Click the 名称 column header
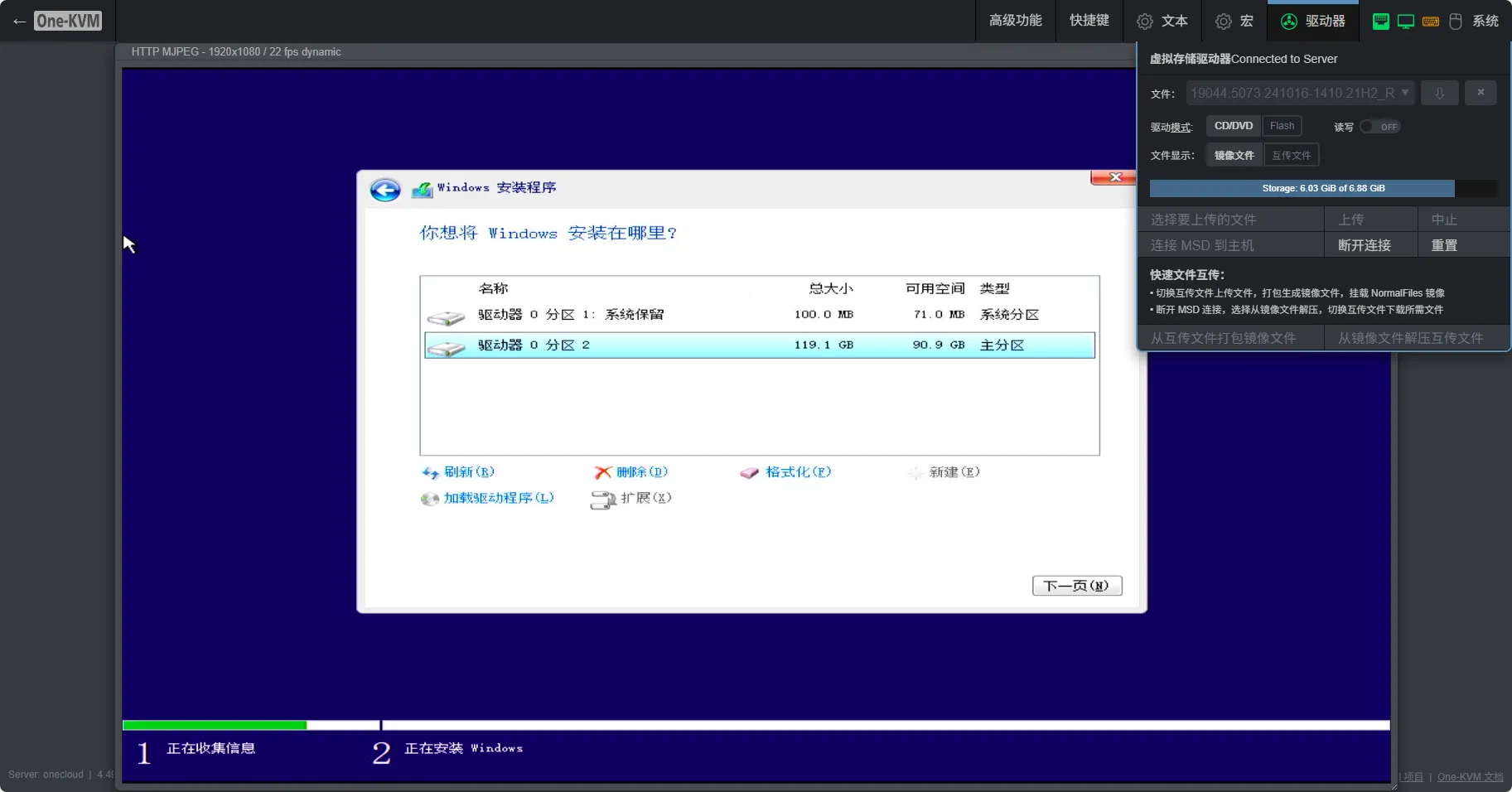Viewport: 1512px width, 792px height. click(x=493, y=288)
